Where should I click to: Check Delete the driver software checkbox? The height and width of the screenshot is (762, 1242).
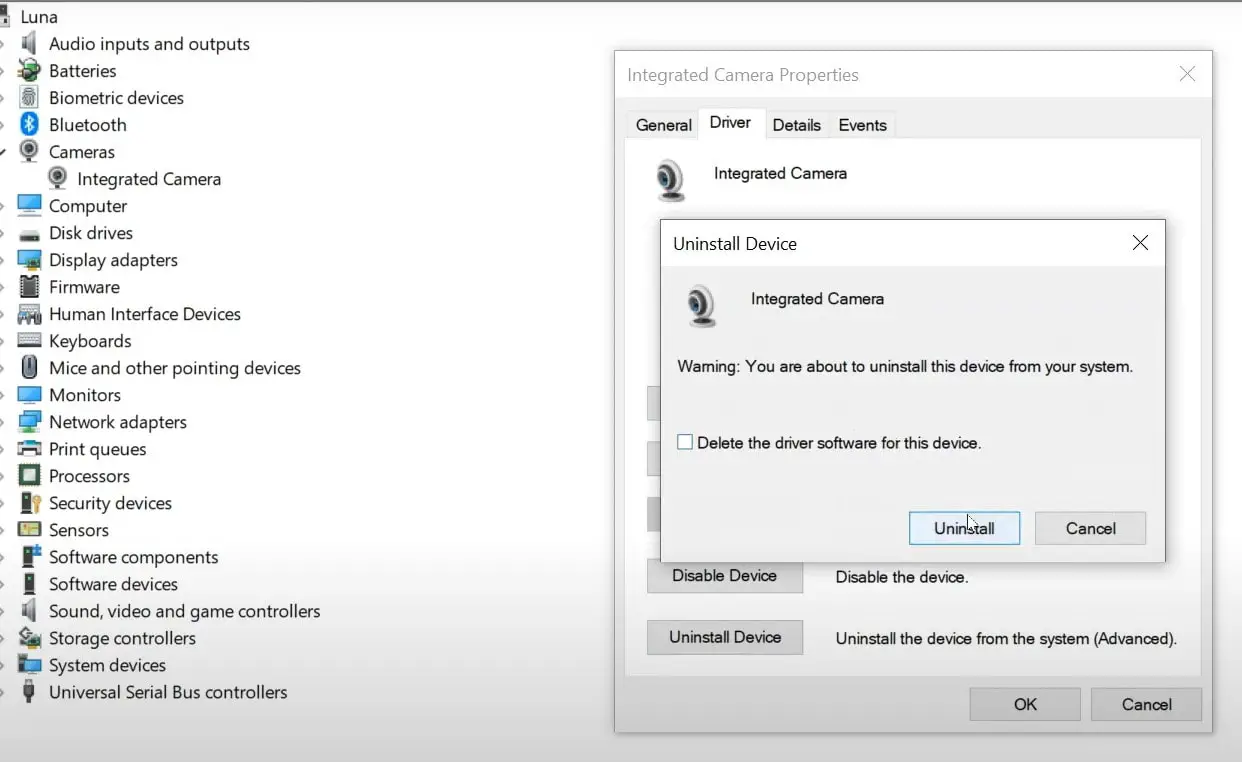[685, 442]
